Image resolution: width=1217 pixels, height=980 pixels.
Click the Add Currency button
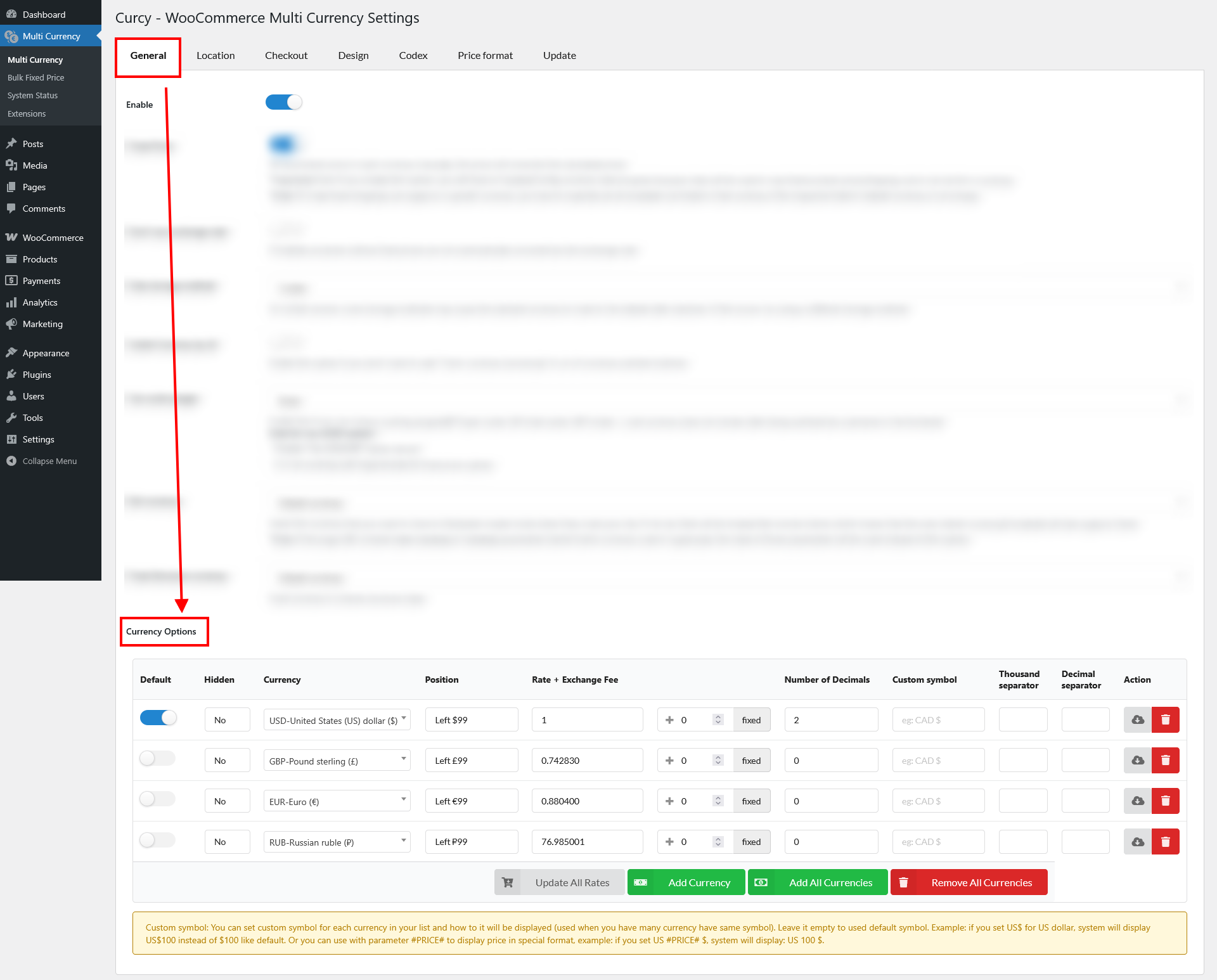[x=686, y=882]
